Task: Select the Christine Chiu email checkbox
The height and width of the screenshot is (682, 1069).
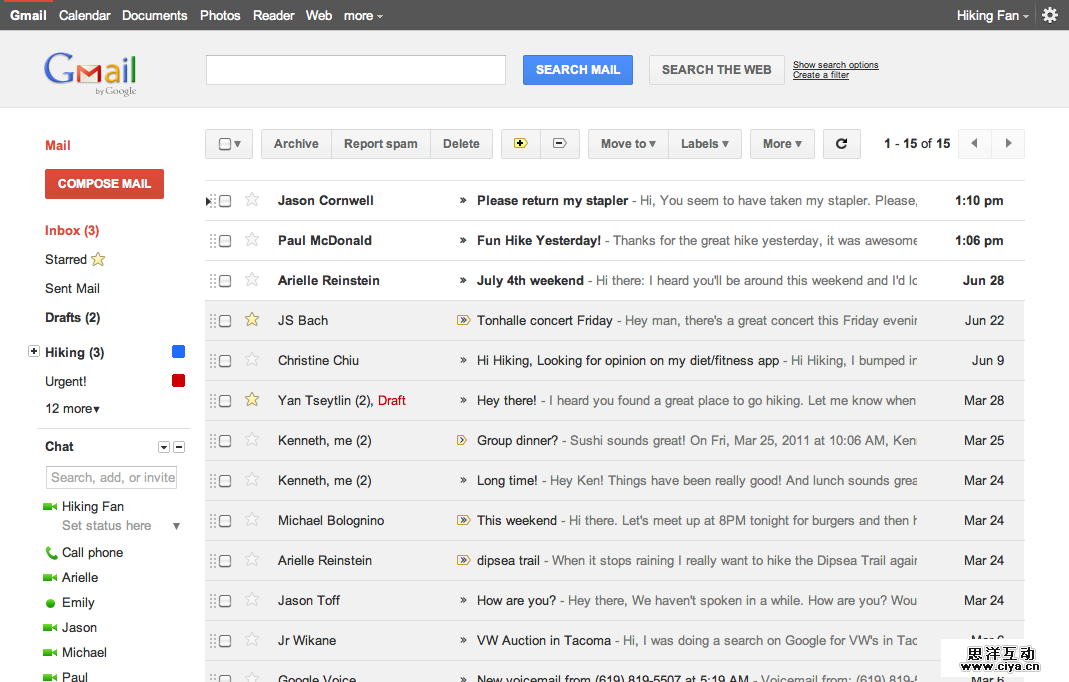Action: click(x=225, y=361)
